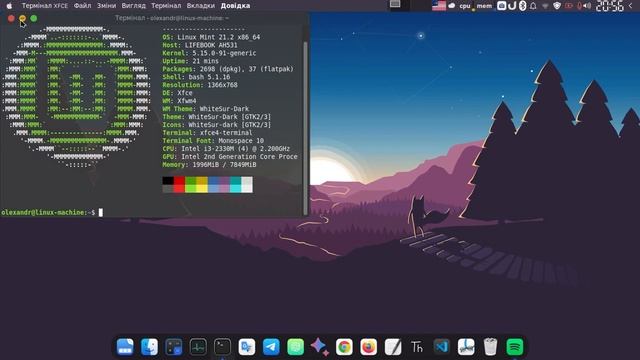Open the Bluetooth tray icon
Screen dimensions: 640x360
(522, 6)
